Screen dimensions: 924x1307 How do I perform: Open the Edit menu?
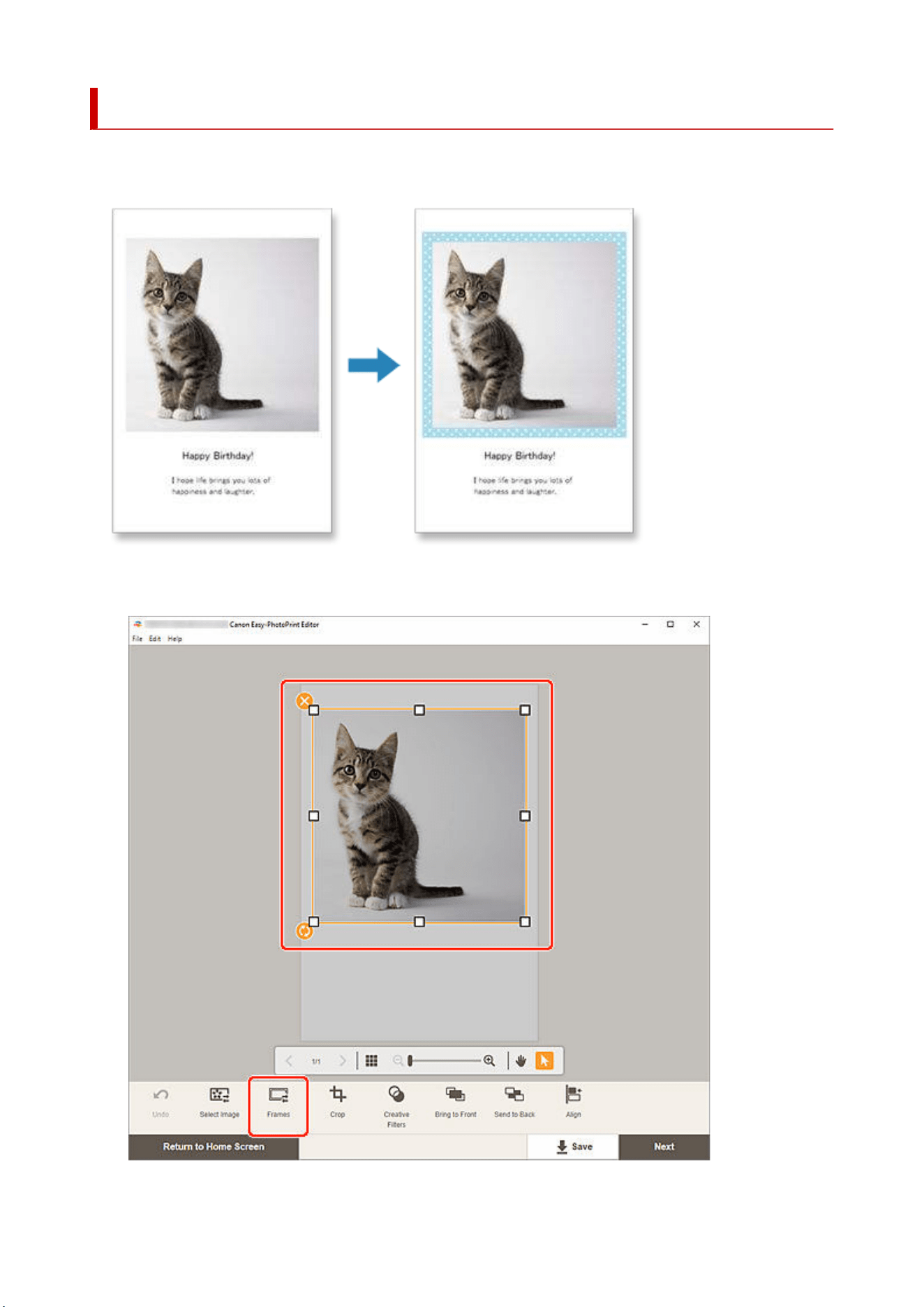[x=155, y=639]
